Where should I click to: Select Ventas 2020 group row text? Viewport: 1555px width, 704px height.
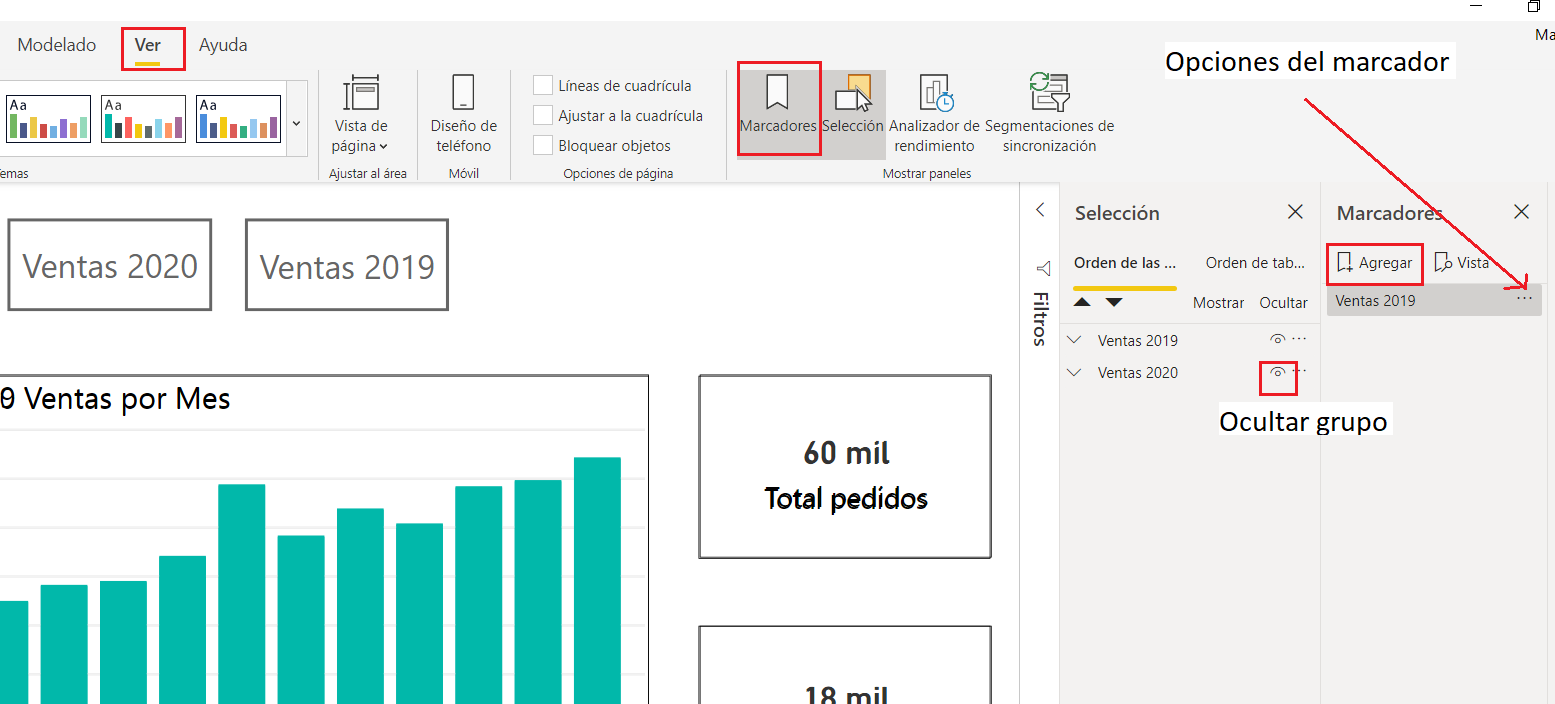[1138, 372]
